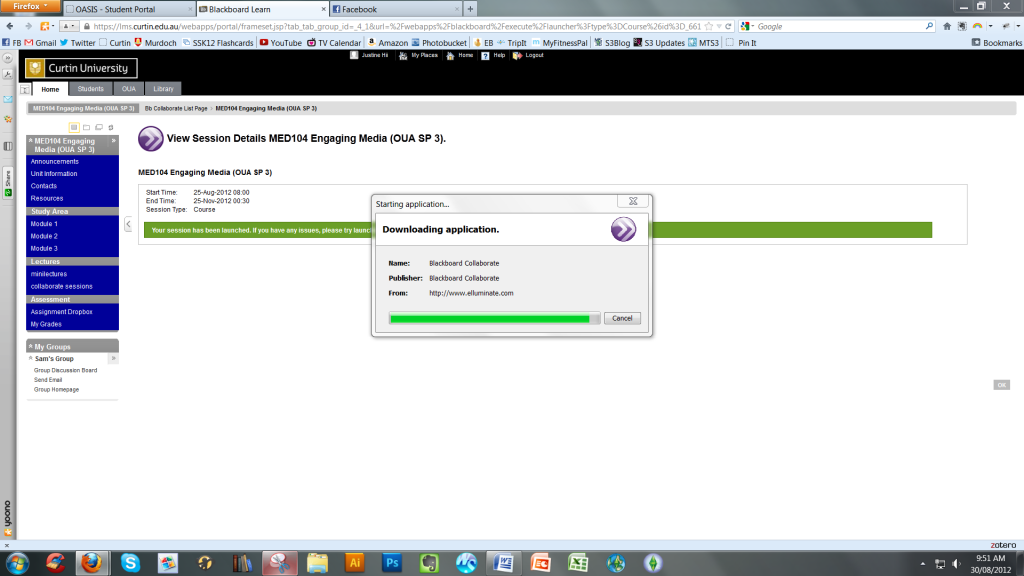Collapse the course menu with the arrow handle
Screen dimensions: 1024x576
pos(128,225)
